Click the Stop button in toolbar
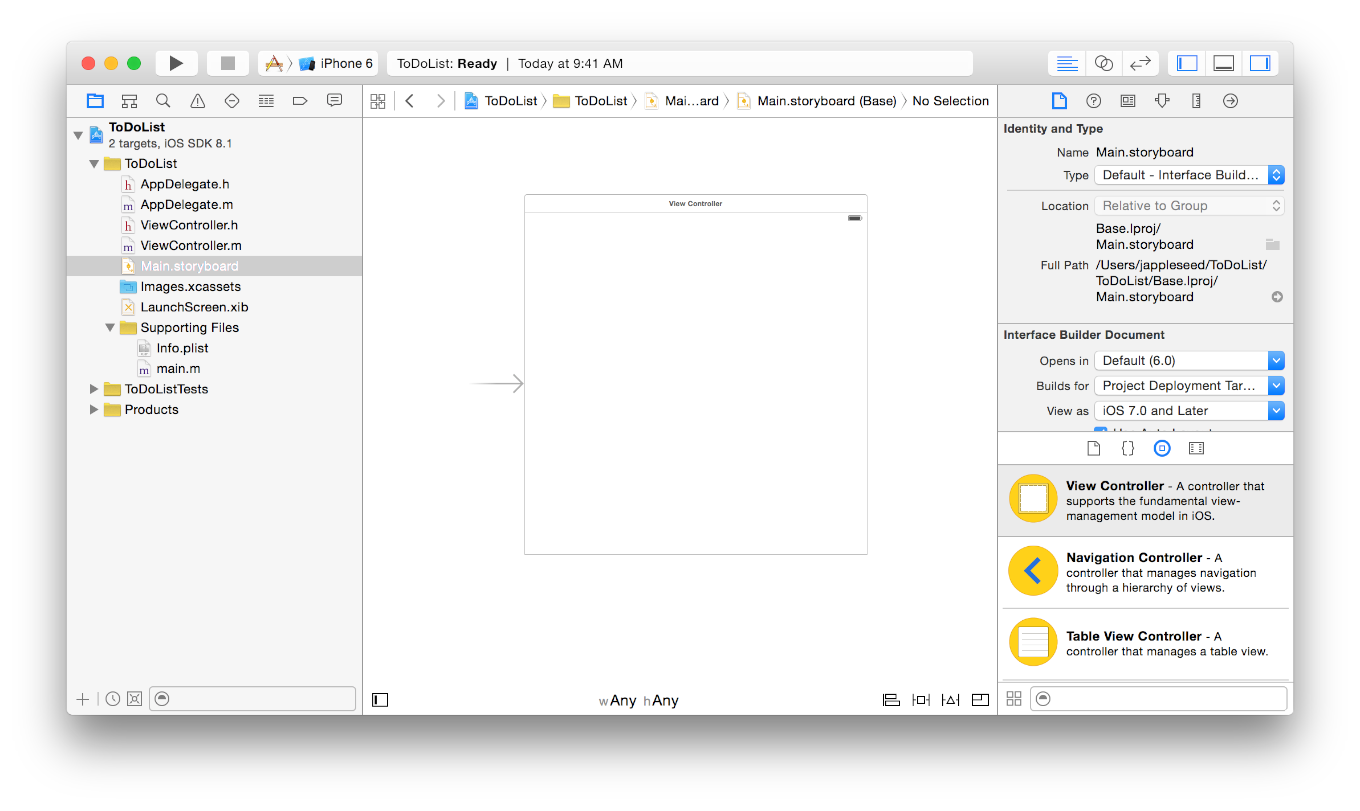Image resolution: width=1360 pixels, height=811 pixels. click(228, 63)
